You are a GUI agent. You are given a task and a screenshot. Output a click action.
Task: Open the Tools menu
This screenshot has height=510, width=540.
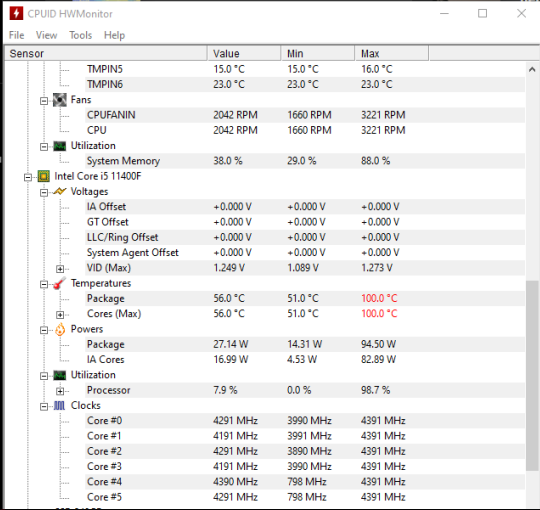click(81, 35)
